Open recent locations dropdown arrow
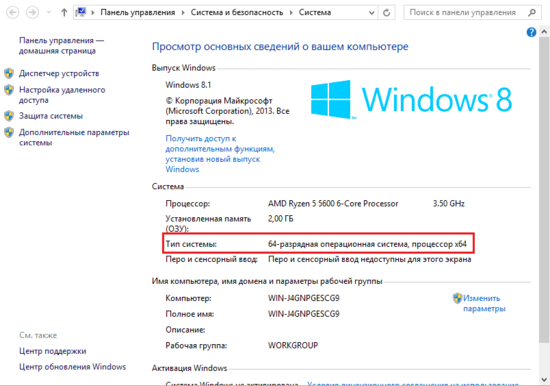 point(49,13)
